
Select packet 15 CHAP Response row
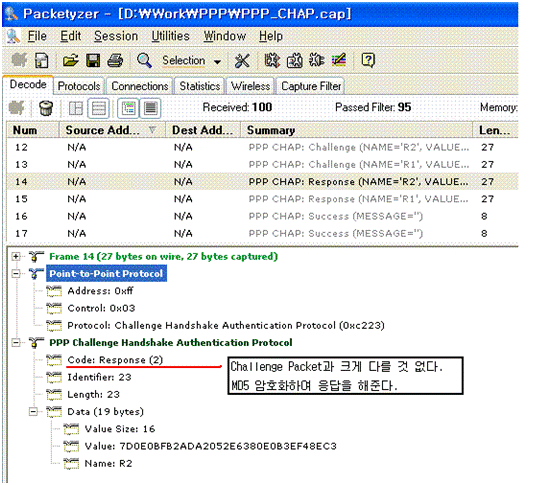[x=262, y=199]
